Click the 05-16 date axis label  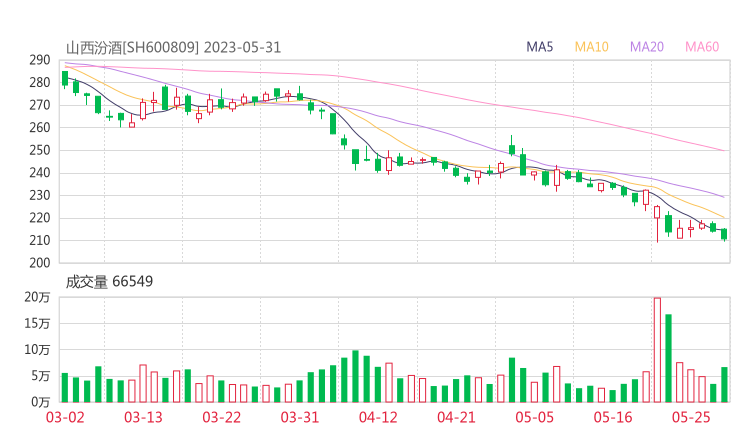coord(613,417)
